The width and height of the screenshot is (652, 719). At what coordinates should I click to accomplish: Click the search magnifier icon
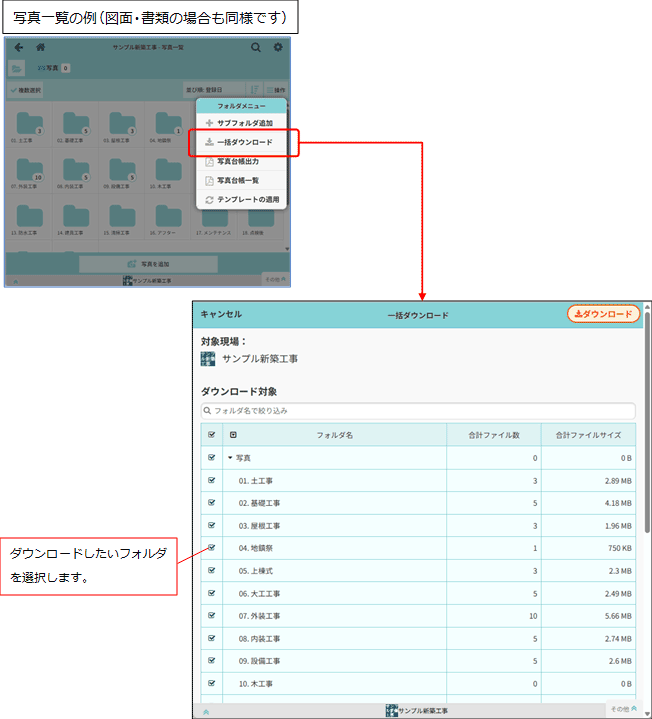coord(255,47)
